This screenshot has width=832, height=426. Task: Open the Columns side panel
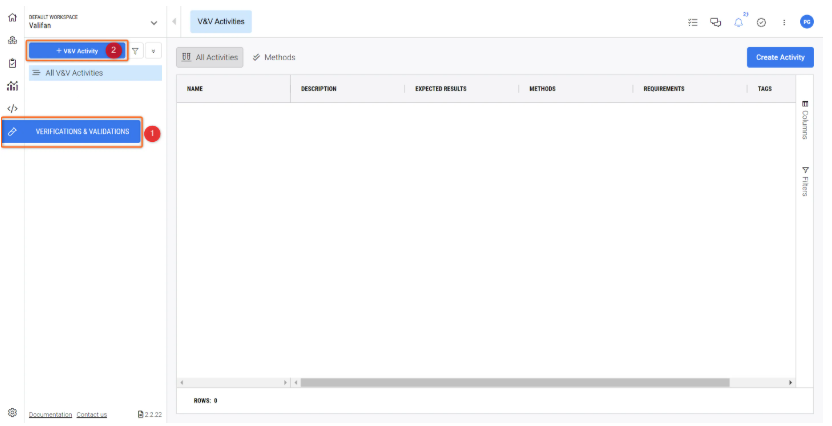click(805, 120)
